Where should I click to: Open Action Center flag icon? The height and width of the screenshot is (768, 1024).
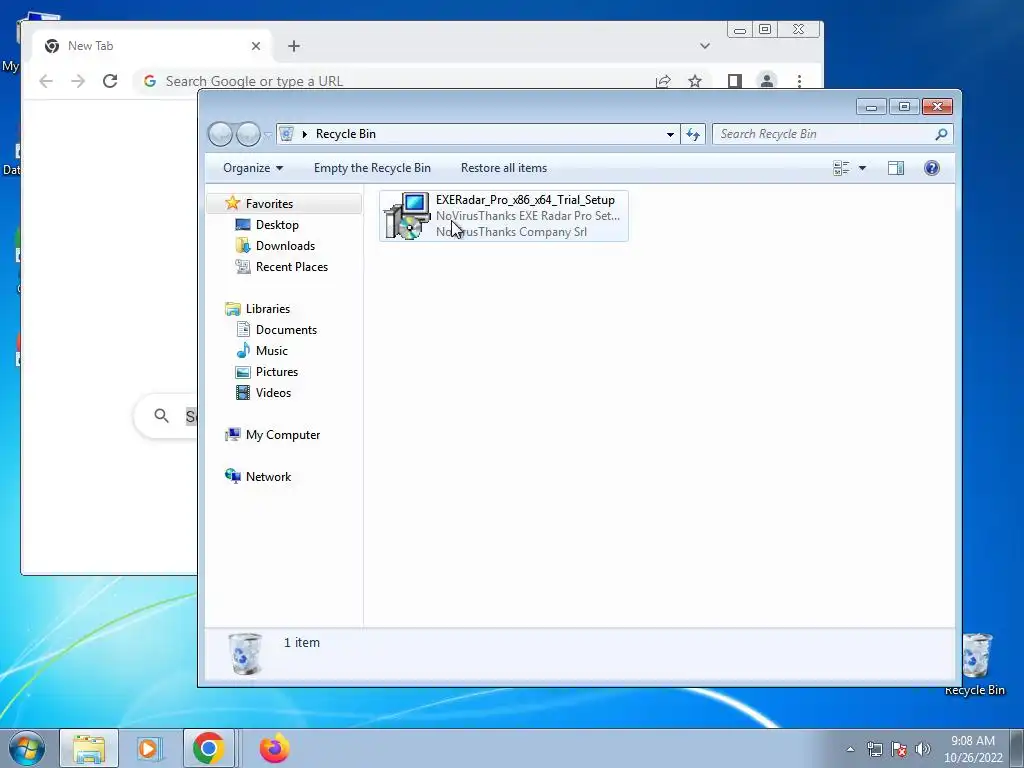899,749
